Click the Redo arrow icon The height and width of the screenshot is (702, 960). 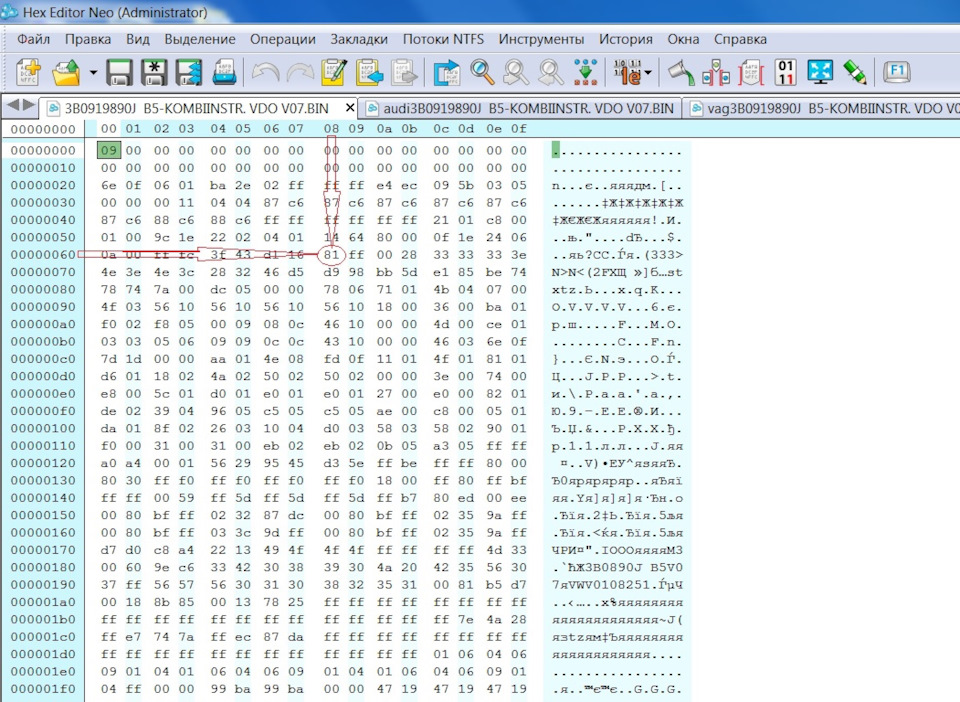click(x=300, y=72)
